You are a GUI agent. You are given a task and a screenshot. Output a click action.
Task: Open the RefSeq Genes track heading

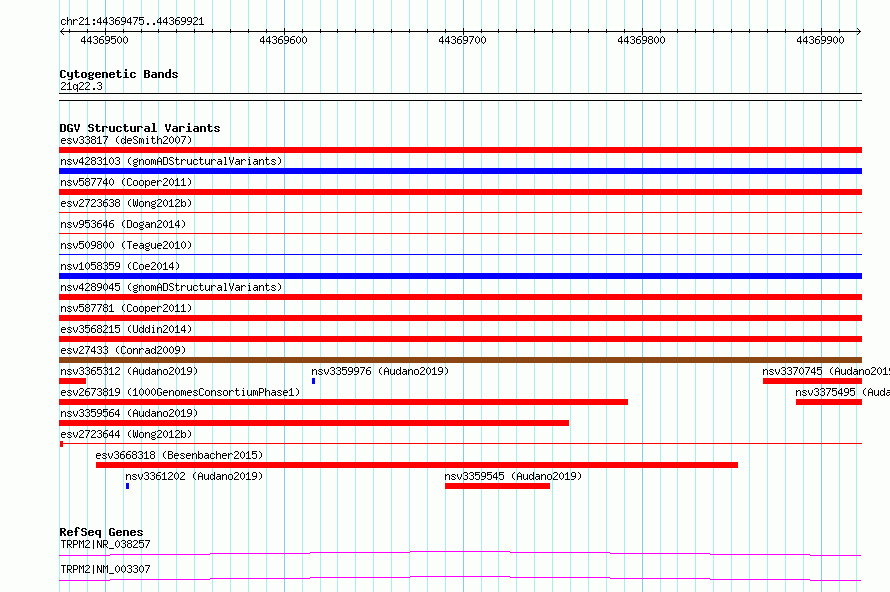[x=101, y=532]
